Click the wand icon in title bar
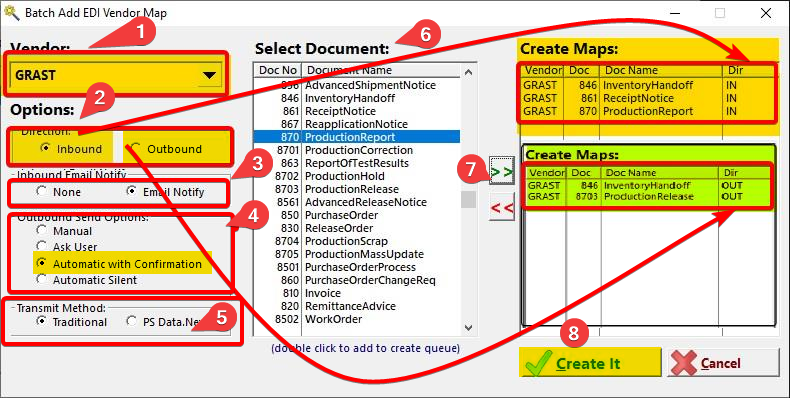Screen dimensions: 790x398 (12, 12)
